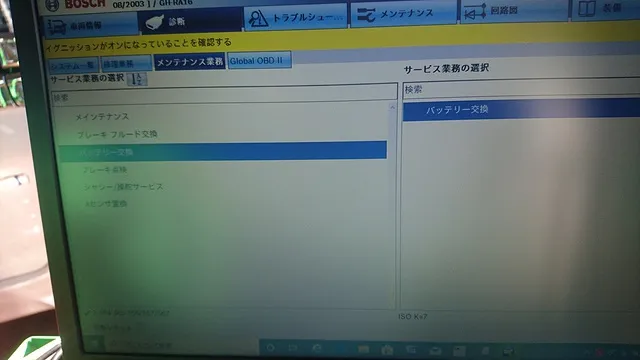Select the highlighted バッテリー交換 item in the left list

click(x=222, y=151)
